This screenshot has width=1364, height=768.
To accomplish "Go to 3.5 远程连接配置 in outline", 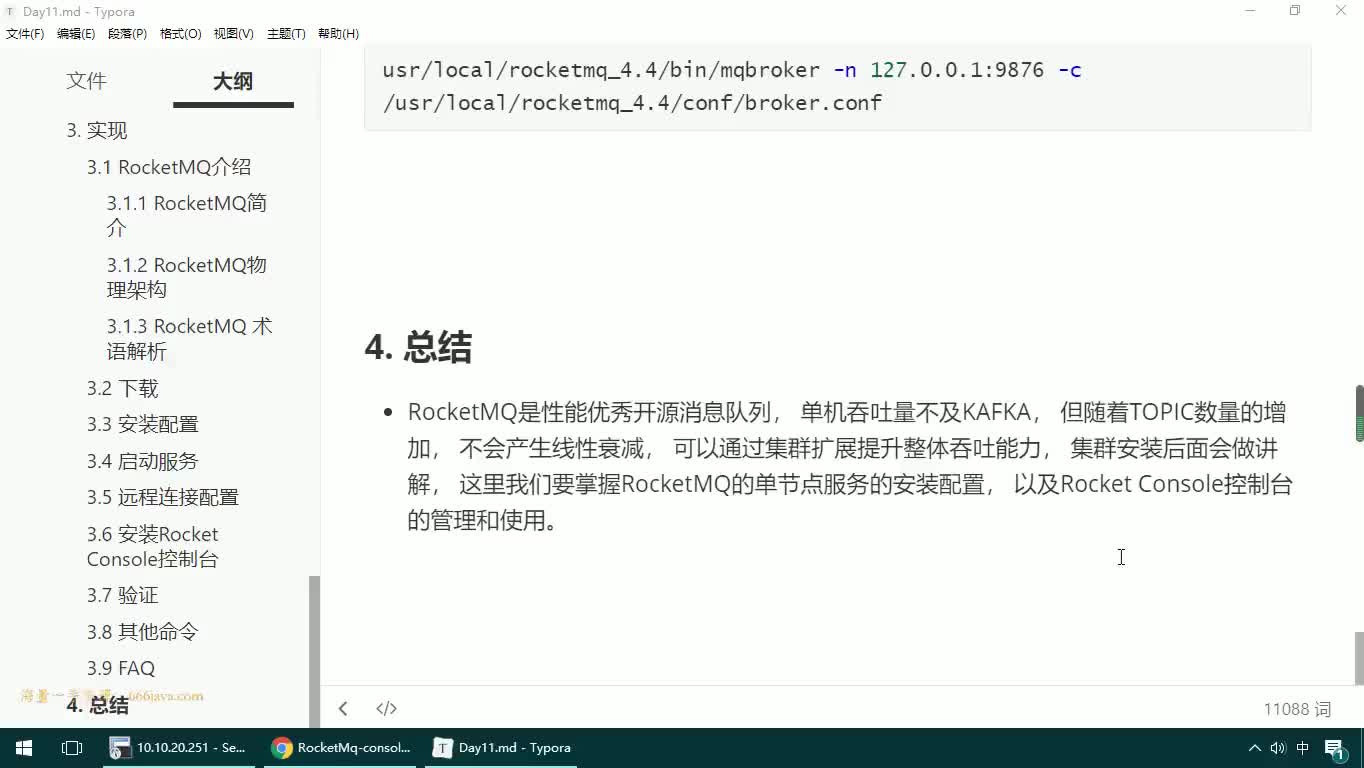I will [x=163, y=498].
